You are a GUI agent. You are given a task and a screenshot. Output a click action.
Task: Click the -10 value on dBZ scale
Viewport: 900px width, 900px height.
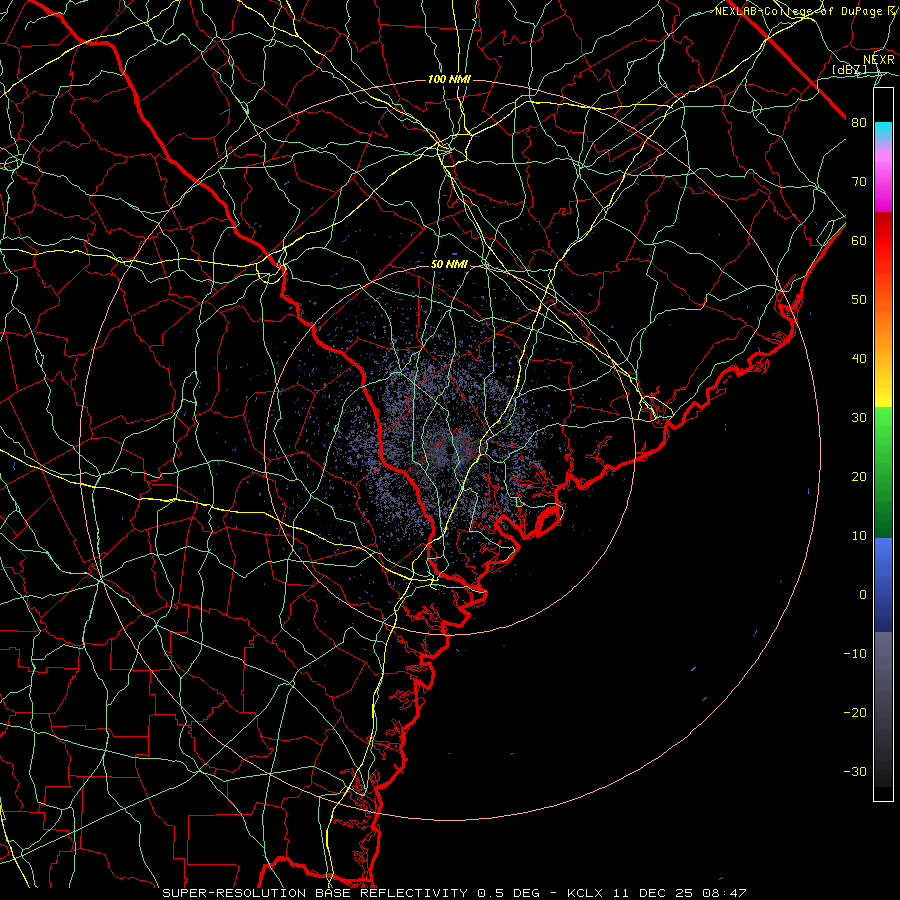(x=855, y=654)
